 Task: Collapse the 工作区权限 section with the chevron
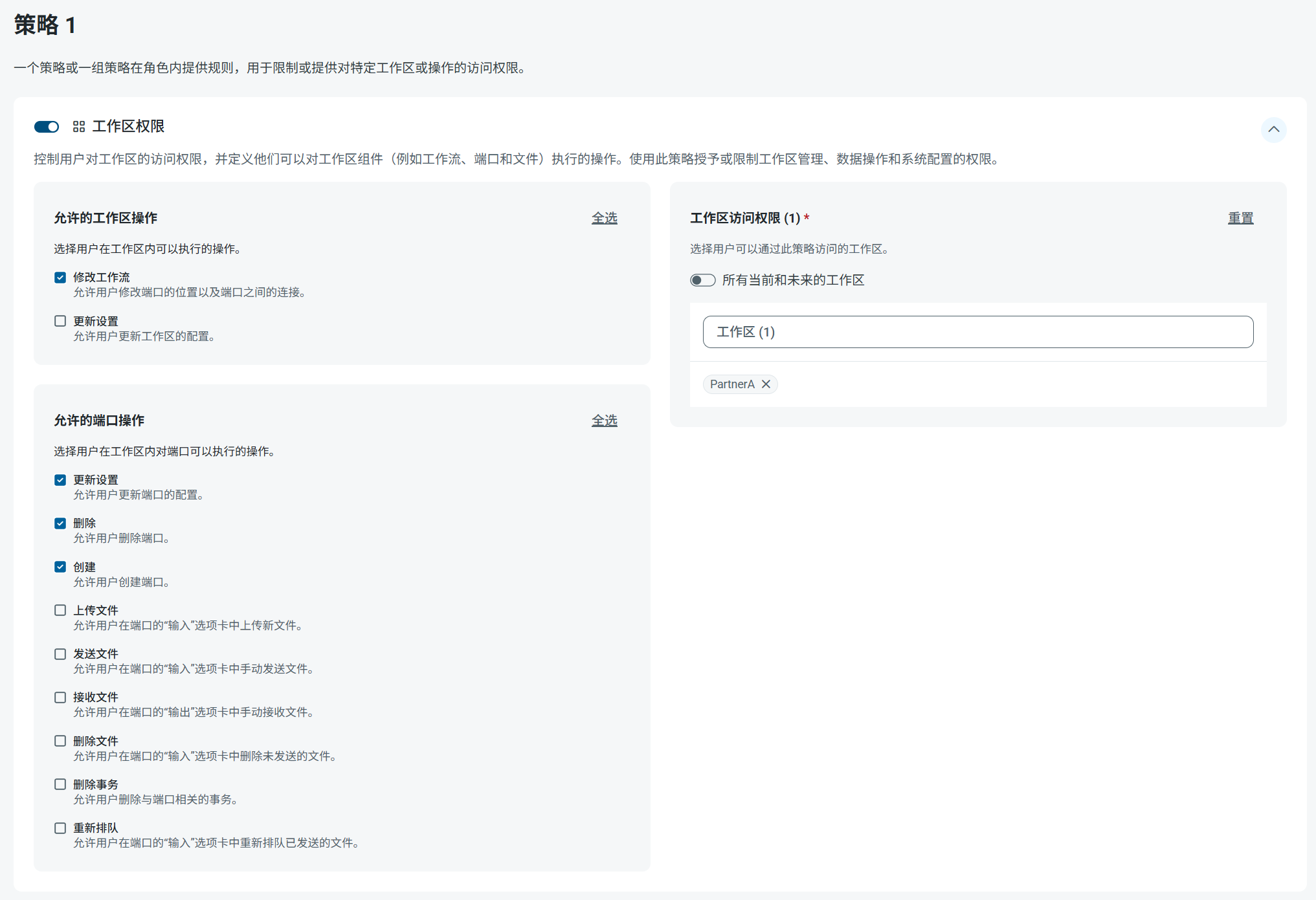[x=1273, y=129]
